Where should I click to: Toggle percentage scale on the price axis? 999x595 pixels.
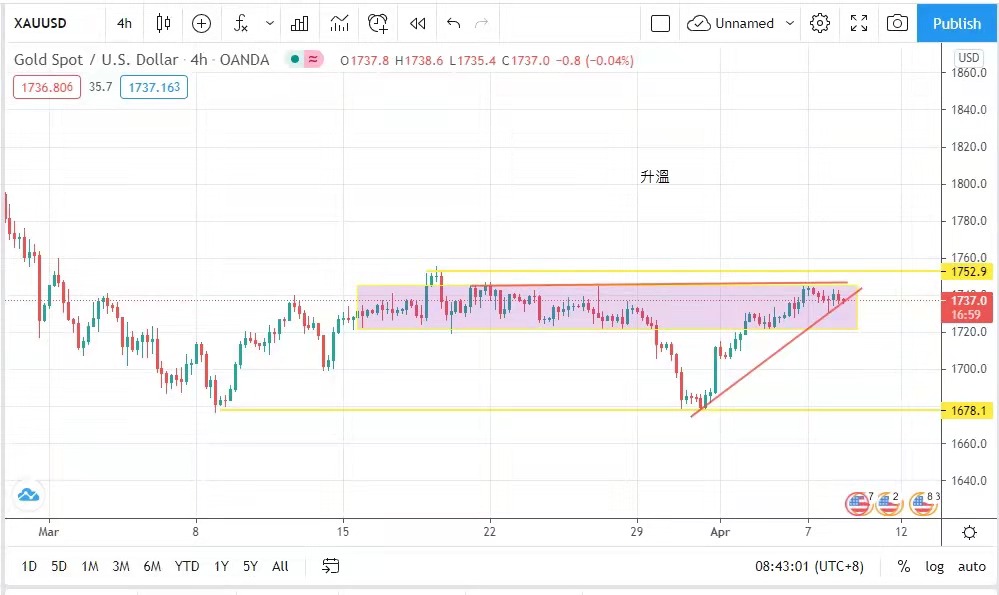tap(903, 566)
